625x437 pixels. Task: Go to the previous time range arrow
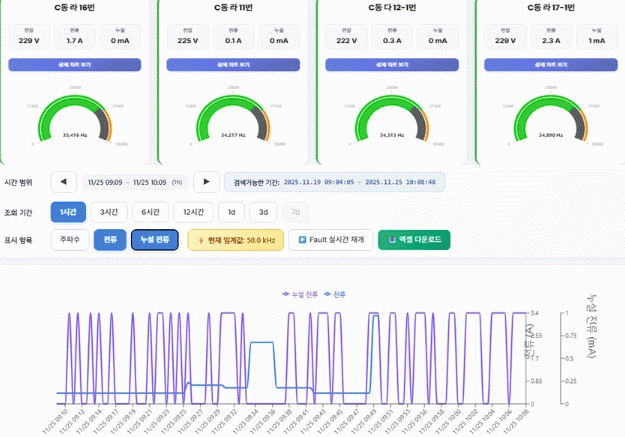64,182
